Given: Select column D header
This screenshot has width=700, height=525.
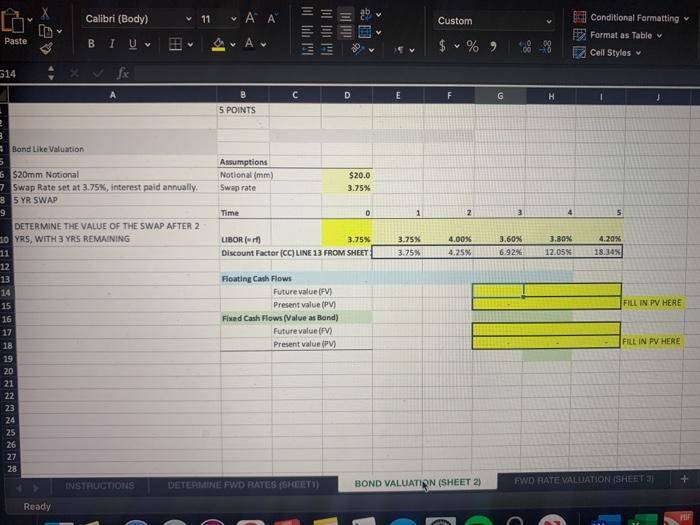Looking at the screenshot, I should [347, 95].
